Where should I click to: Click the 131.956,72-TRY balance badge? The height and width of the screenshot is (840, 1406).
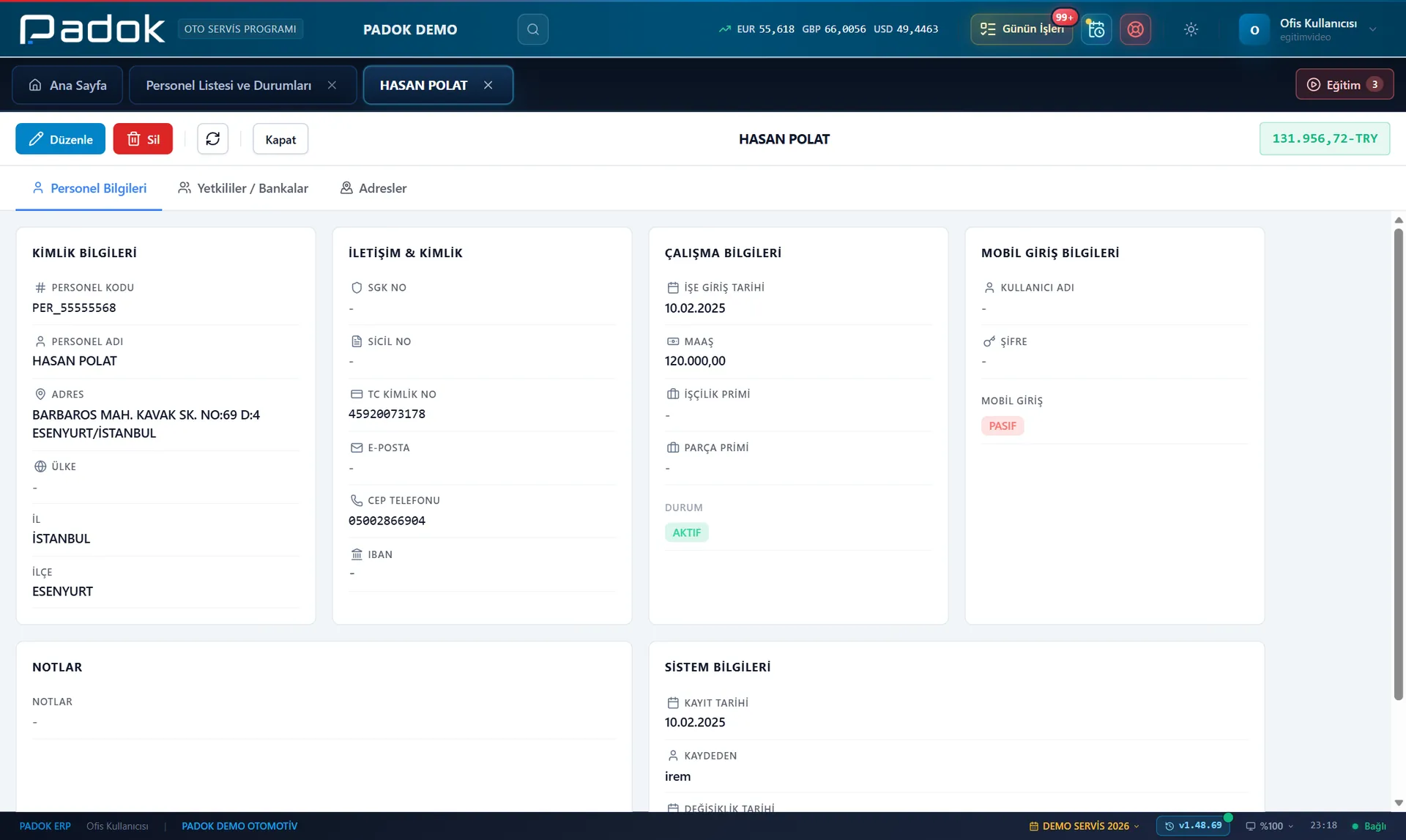click(1324, 138)
